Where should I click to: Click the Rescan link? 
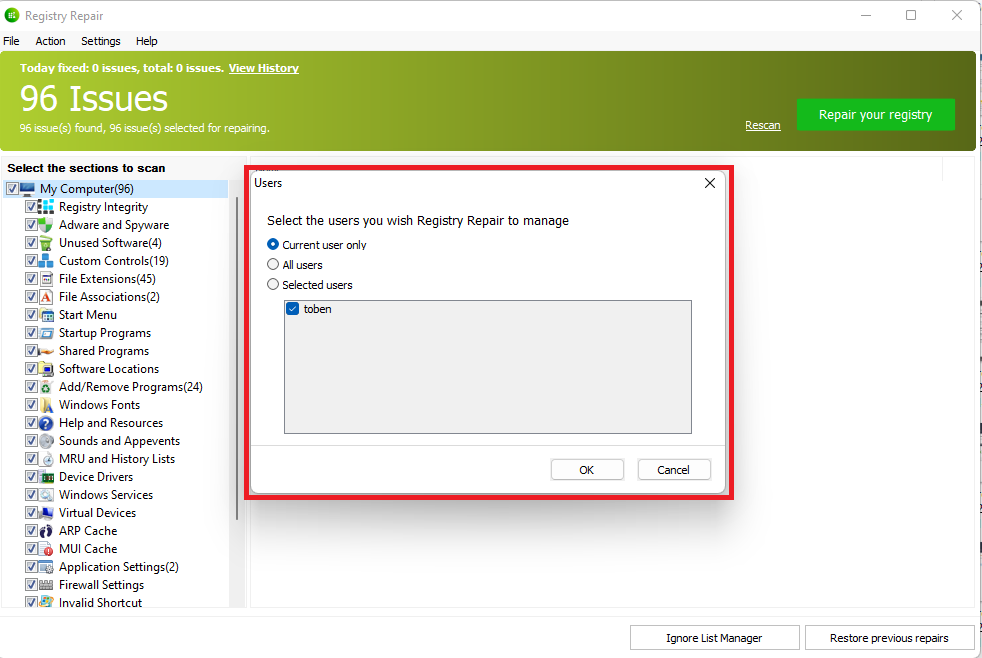tap(762, 125)
